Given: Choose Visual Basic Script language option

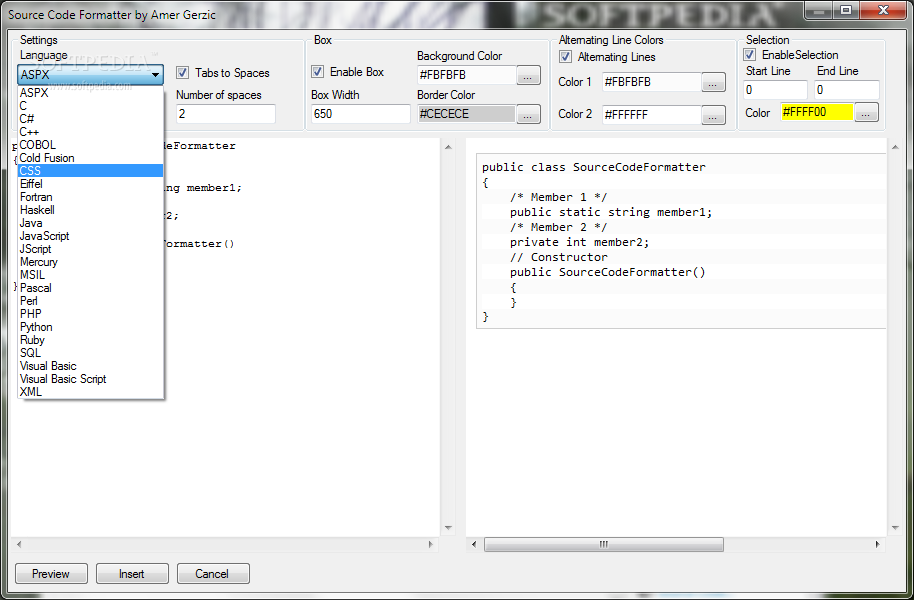Looking at the screenshot, I should (x=90, y=379).
